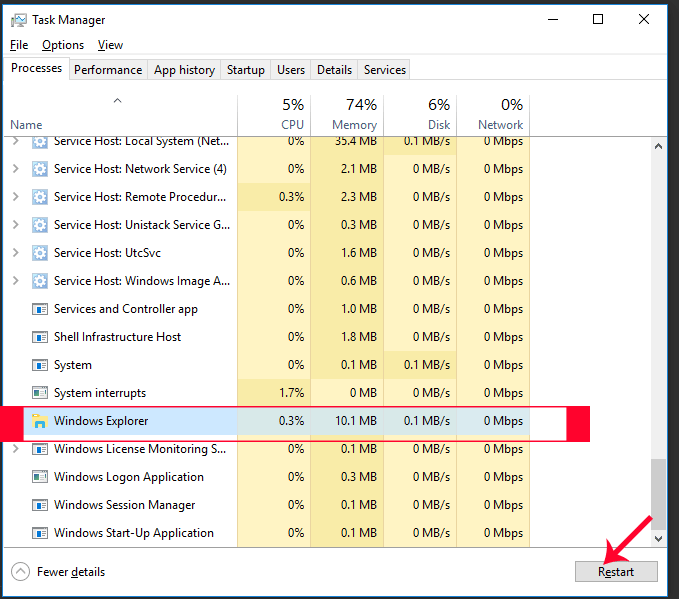Image resolution: width=679 pixels, height=599 pixels.
Task: Click the Task Manager title bar icon
Action: tap(18, 20)
